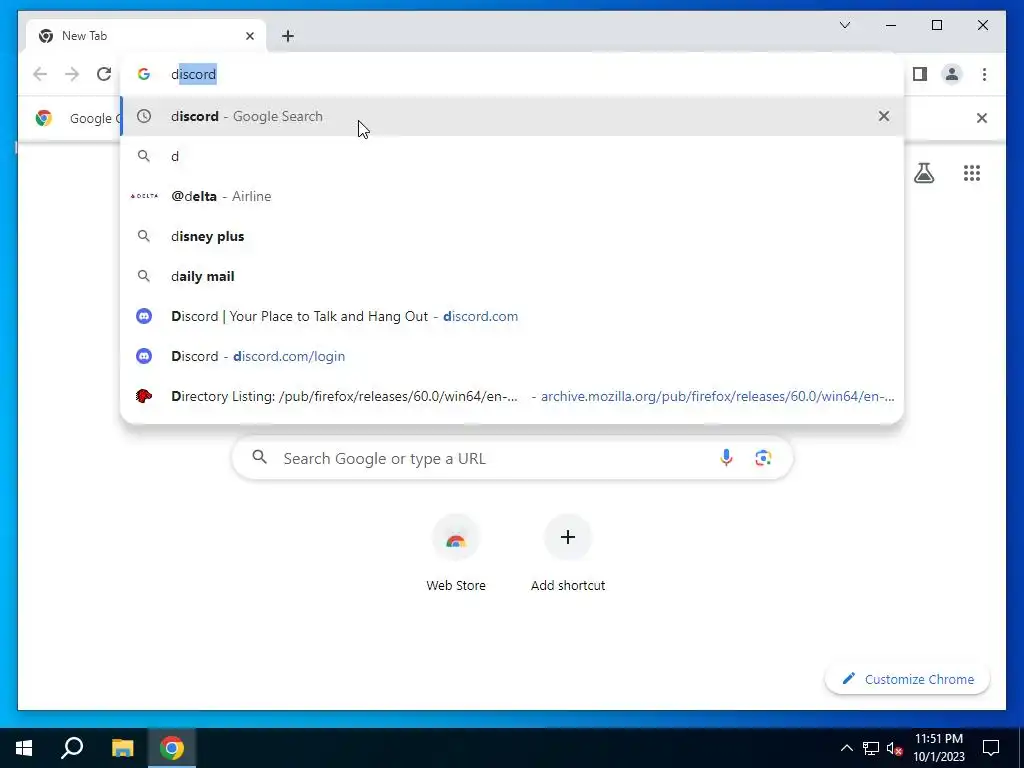Click the Chrome taskbar icon
The width and height of the screenshot is (1024, 768).
click(x=172, y=748)
